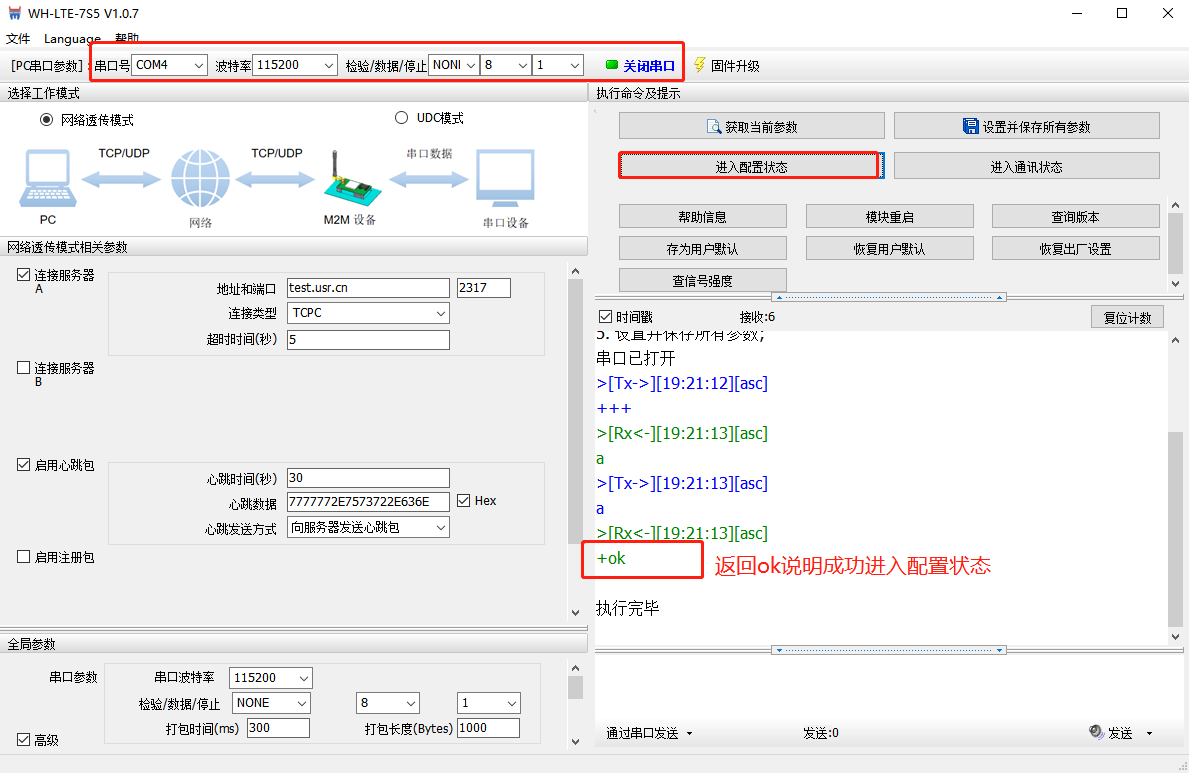Select the UDC mode radio button
Viewport: 1189px width, 773px height.
pyautogui.click(x=402, y=118)
